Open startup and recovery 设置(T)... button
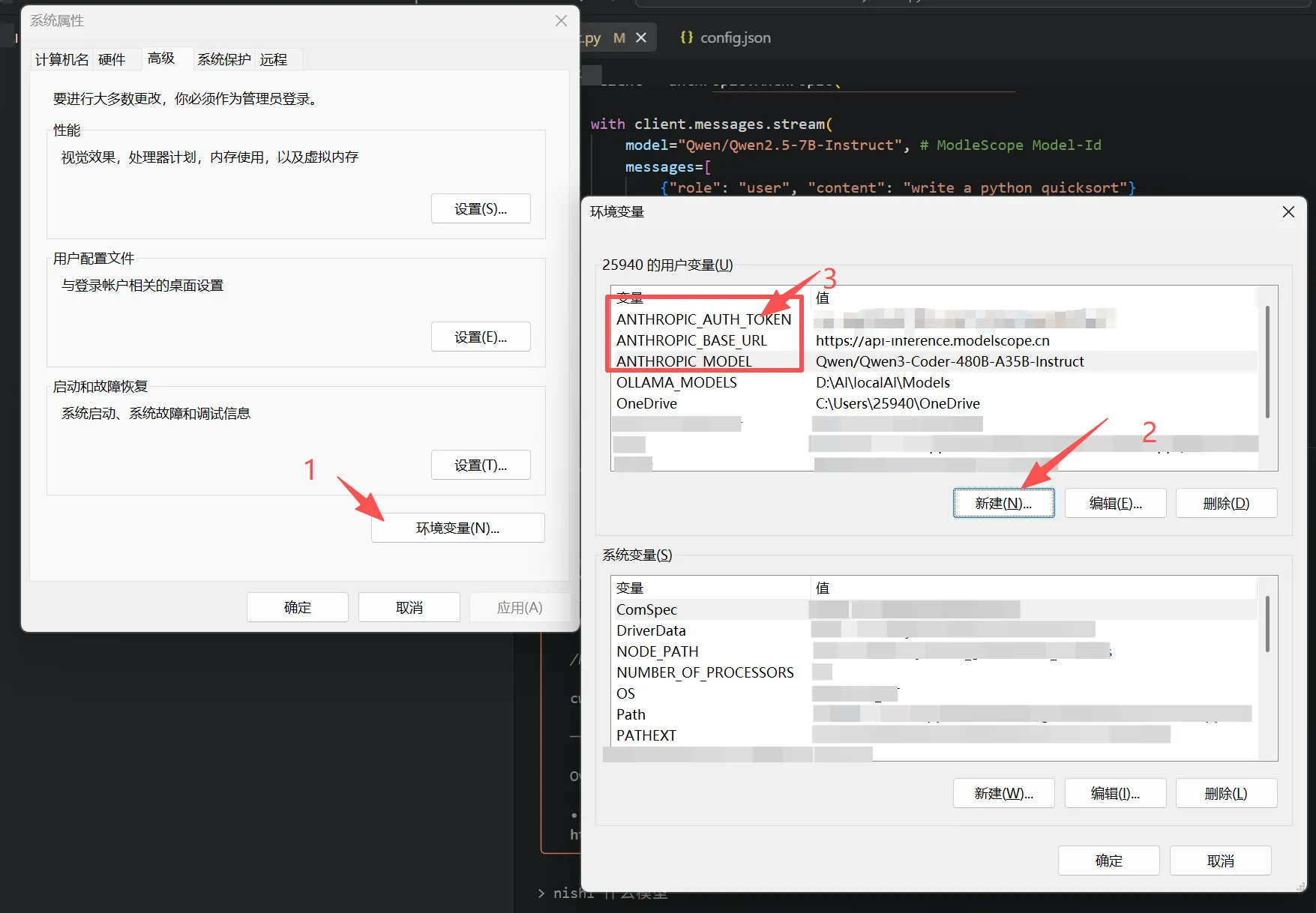Viewport: 1316px width, 913px height. coord(481,465)
